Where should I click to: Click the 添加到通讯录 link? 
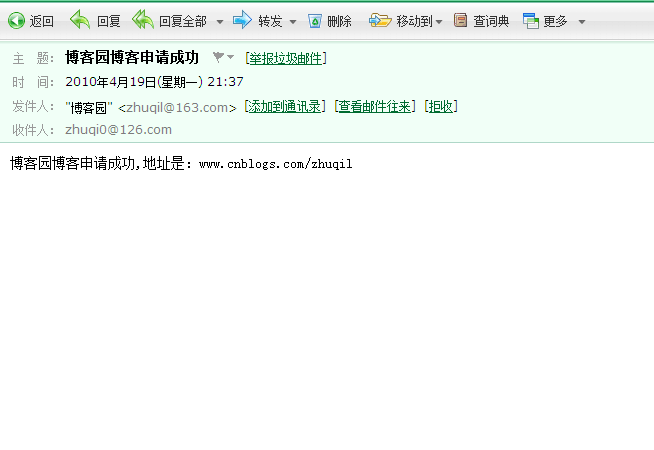pyautogui.click(x=284, y=107)
